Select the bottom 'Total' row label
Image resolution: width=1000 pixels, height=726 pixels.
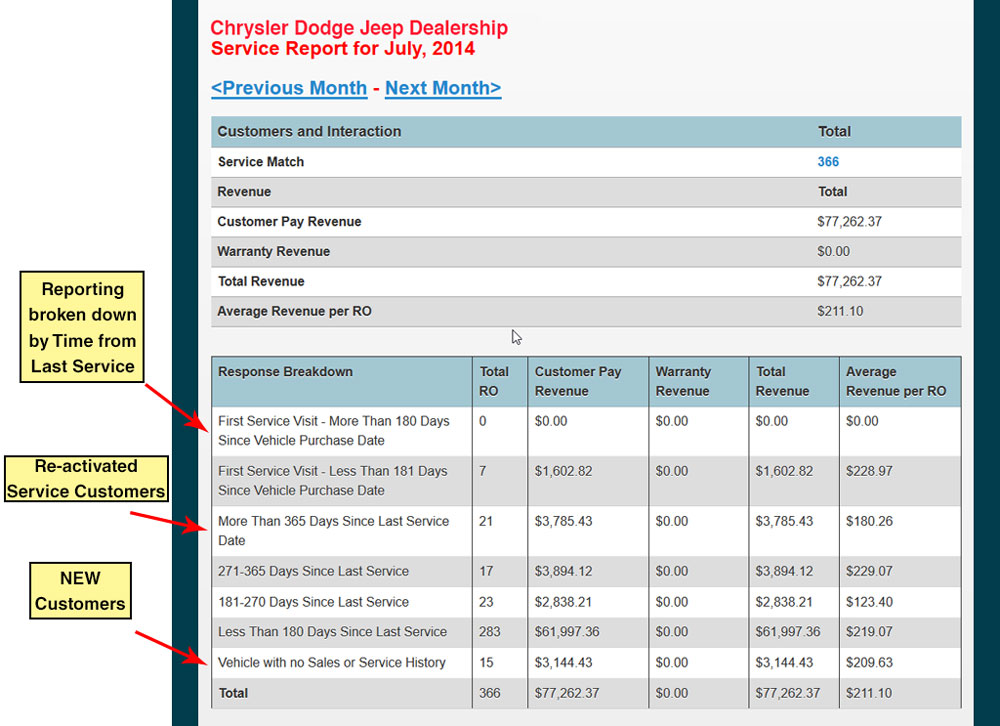coord(233,693)
